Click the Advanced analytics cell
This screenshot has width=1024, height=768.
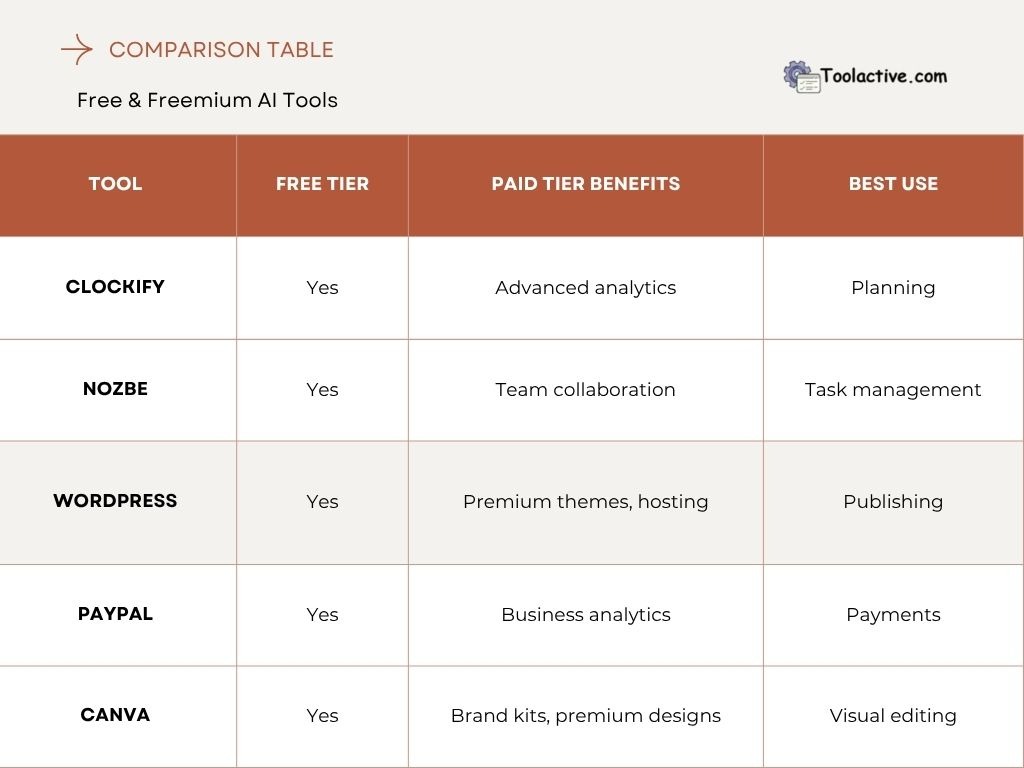(585, 288)
